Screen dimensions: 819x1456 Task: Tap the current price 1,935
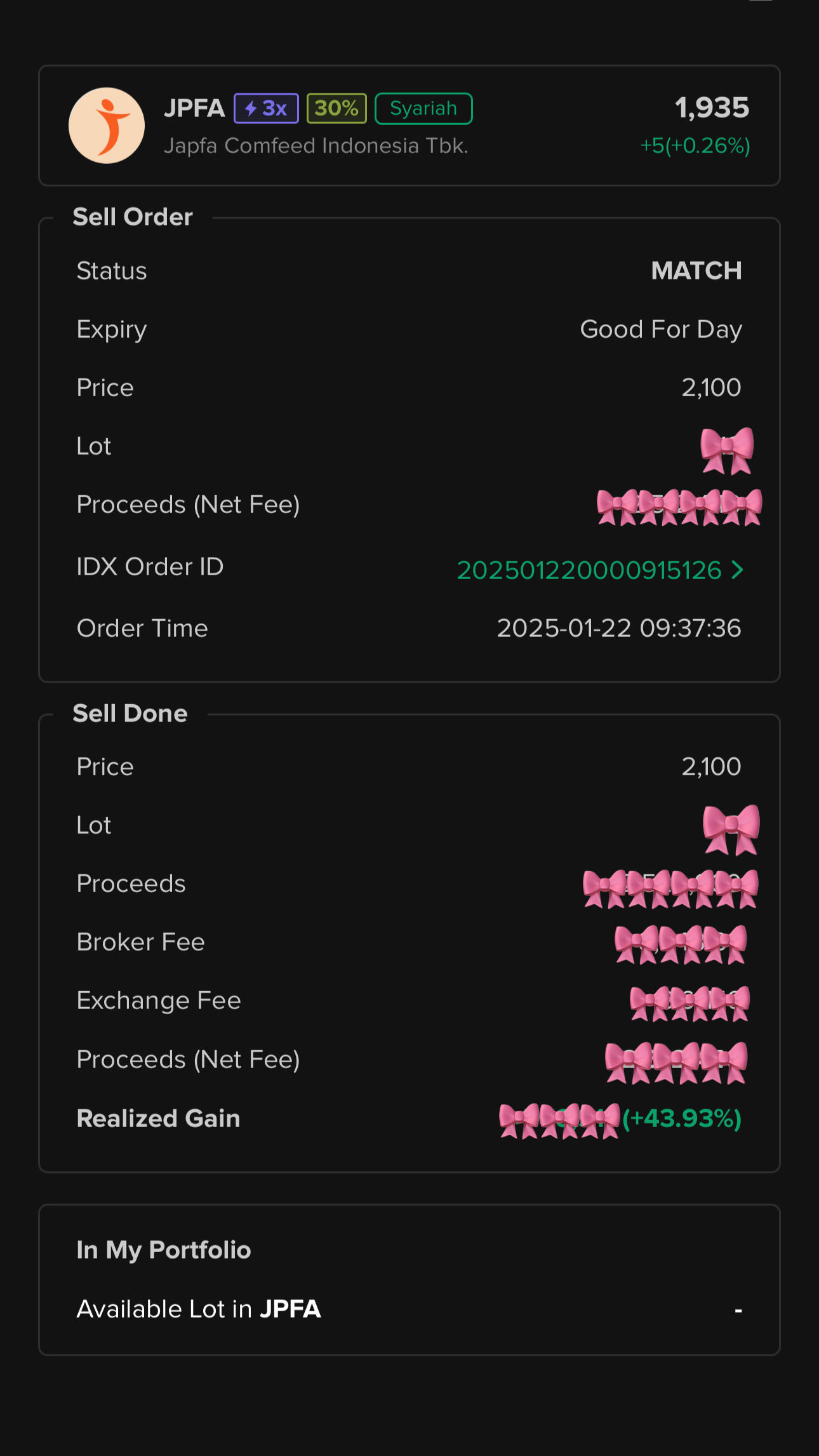pos(712,108)
